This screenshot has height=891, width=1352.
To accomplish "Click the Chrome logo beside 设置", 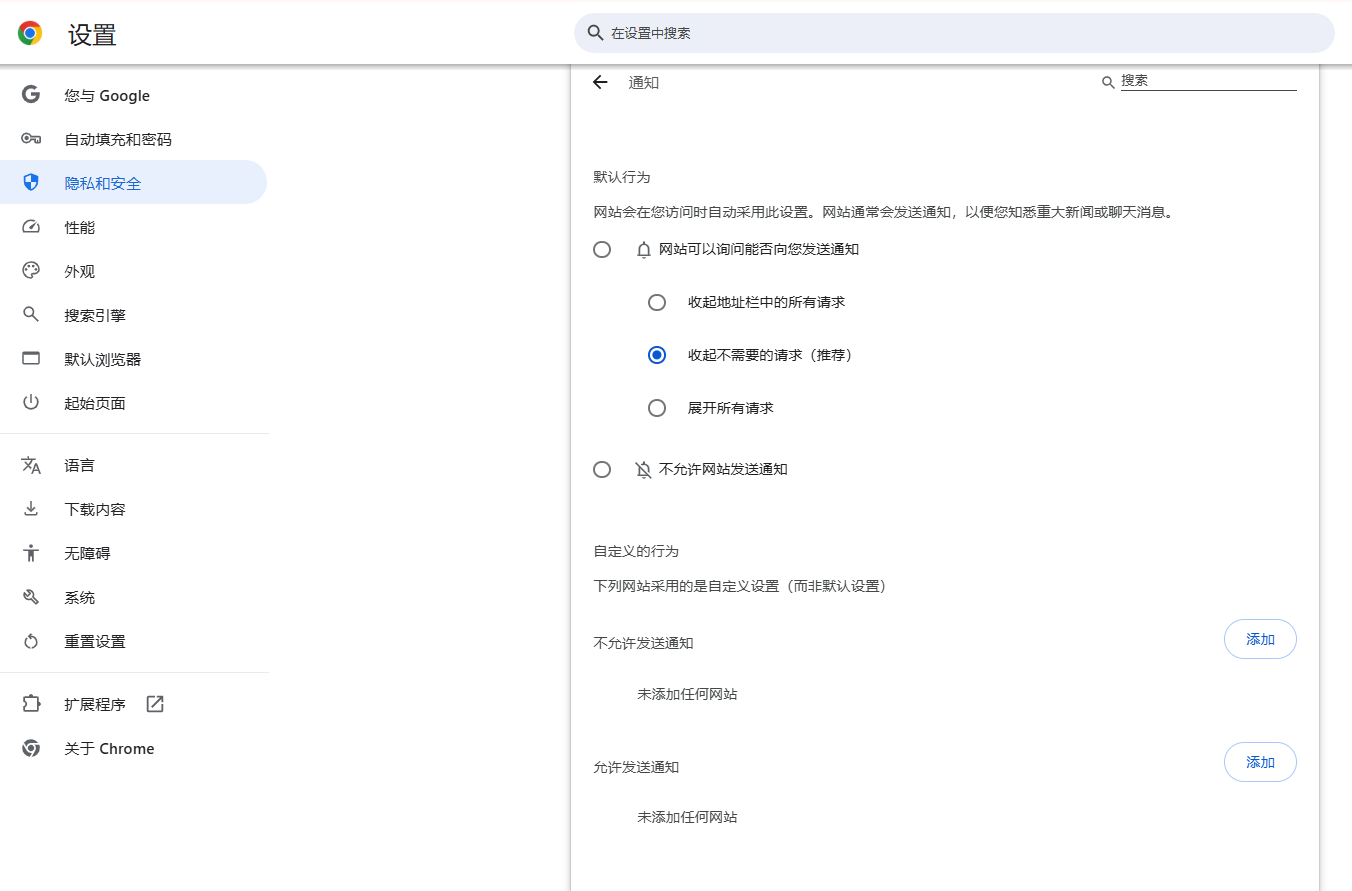I will [31, 34].
